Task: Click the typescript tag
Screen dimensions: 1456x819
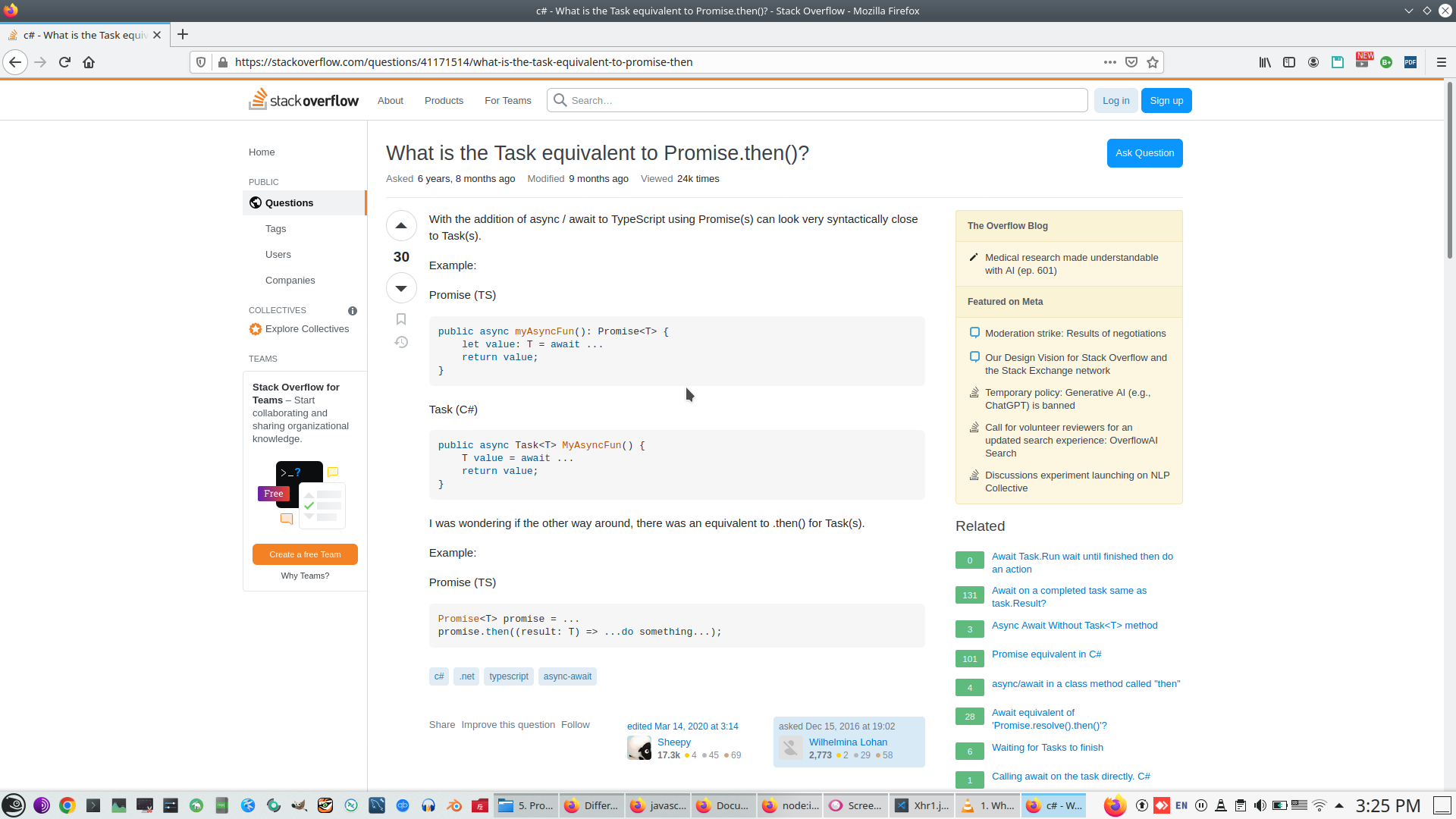Action: point(508,676)
